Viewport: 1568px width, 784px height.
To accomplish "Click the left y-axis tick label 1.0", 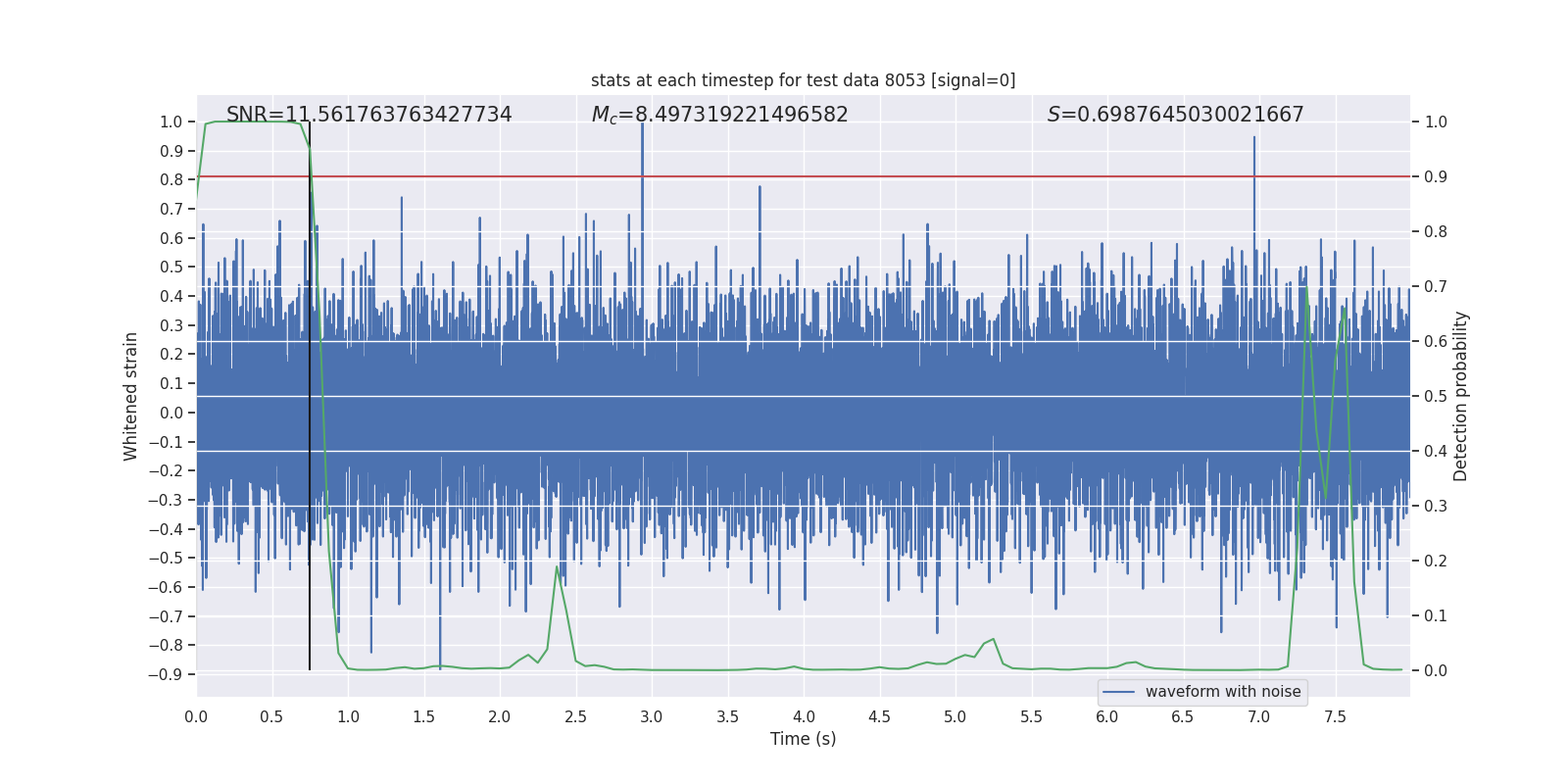I will (x=171, y=122).
